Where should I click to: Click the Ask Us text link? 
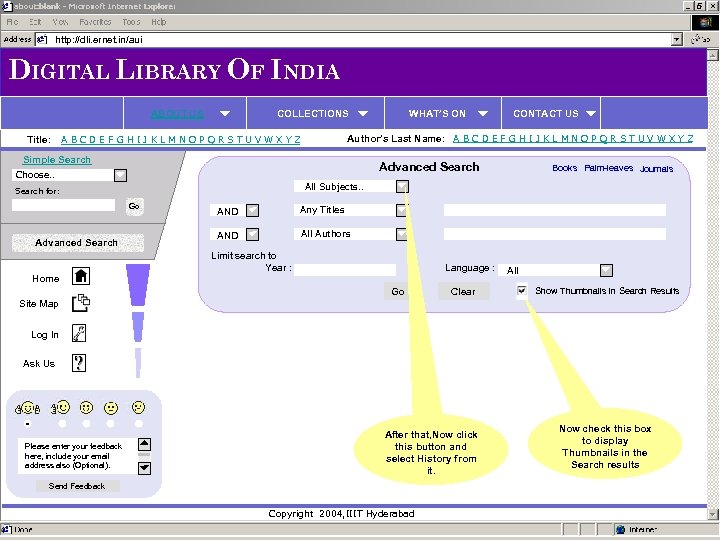(39, 363)
